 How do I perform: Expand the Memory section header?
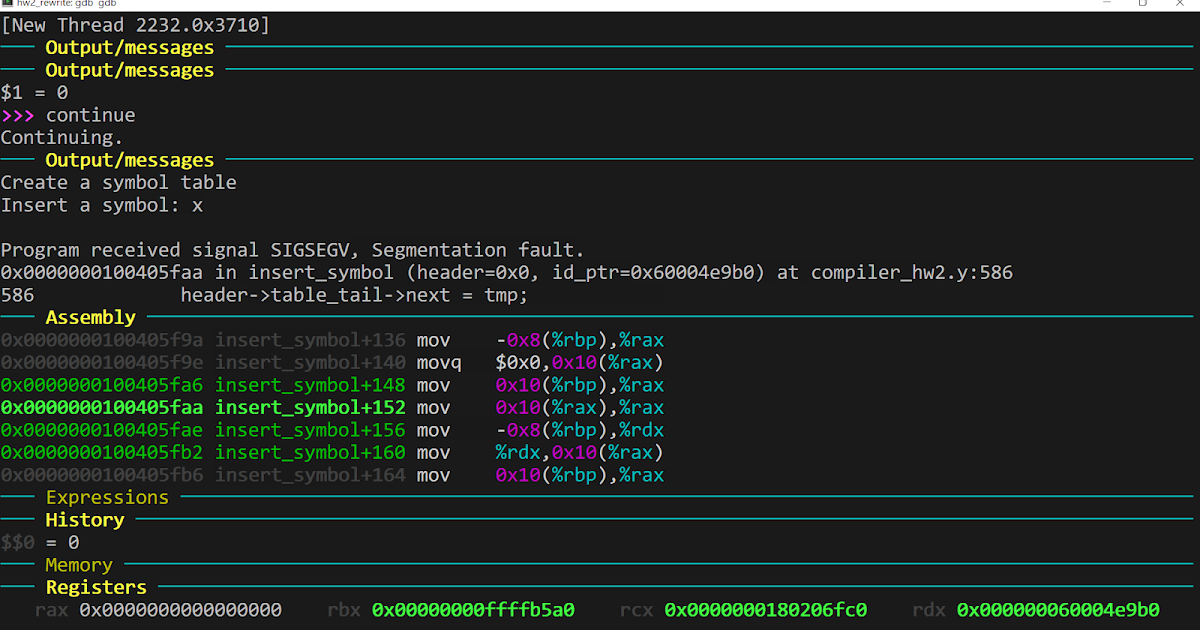tap(78, 564)
